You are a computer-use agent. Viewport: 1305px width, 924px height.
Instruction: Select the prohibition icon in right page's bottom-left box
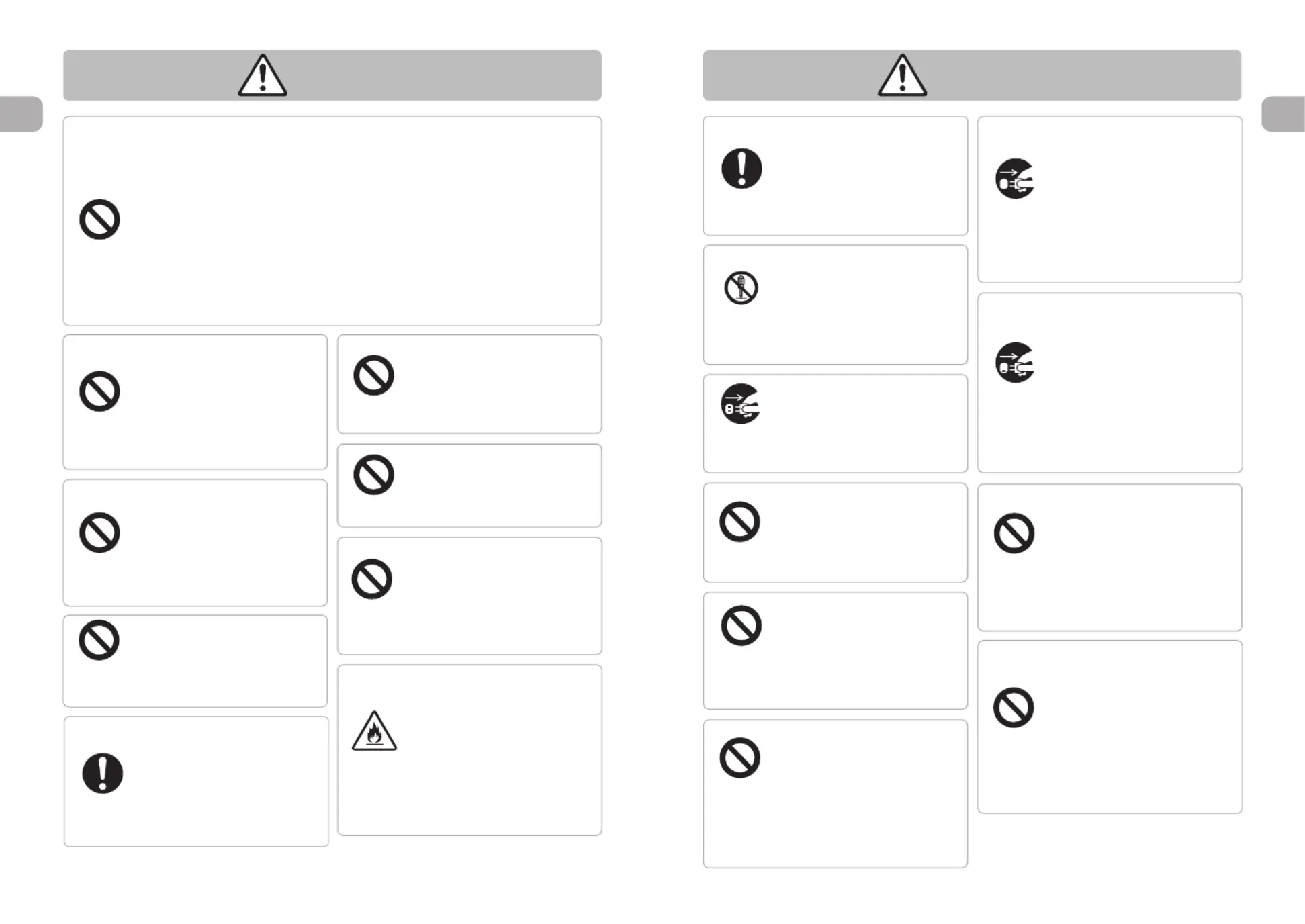click(x=739, y=758)
